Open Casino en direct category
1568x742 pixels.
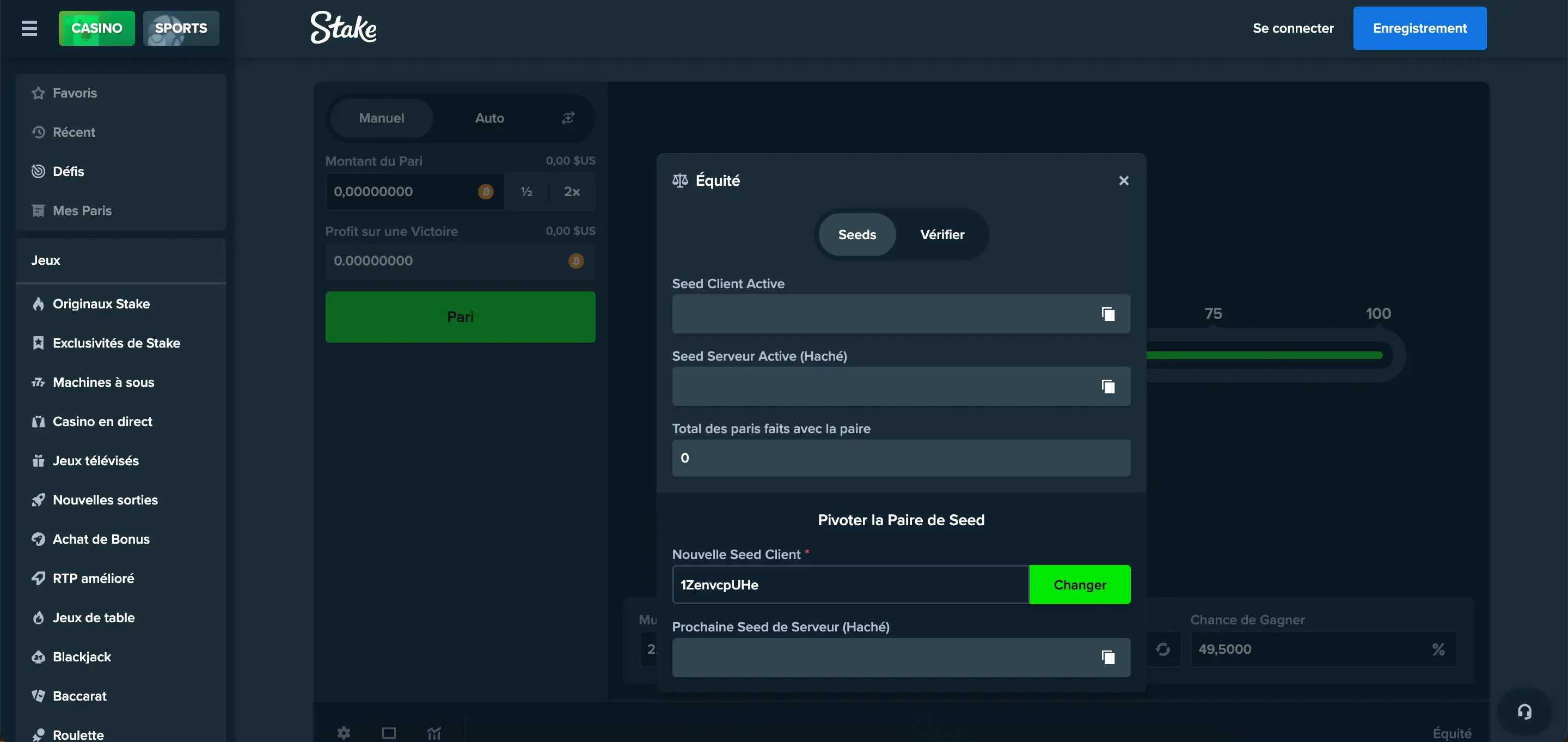point(121,422)
